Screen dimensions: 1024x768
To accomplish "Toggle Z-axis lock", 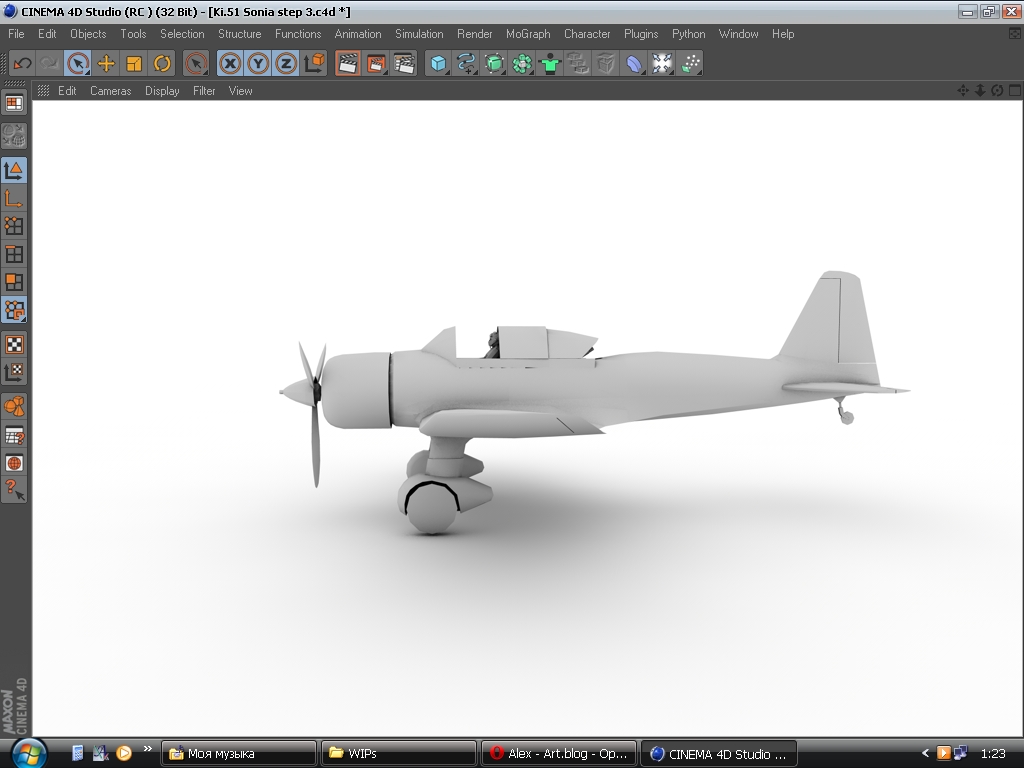I will 287,63.
